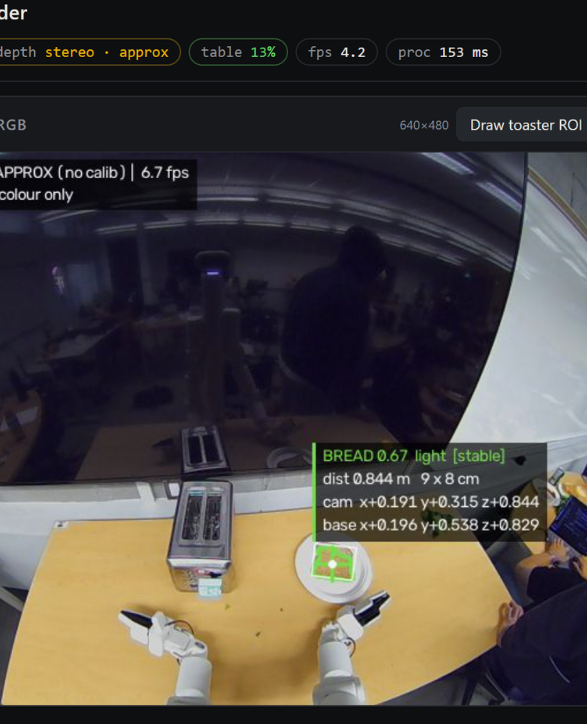Click the fps 4.2 status pill

pos(337,52)
